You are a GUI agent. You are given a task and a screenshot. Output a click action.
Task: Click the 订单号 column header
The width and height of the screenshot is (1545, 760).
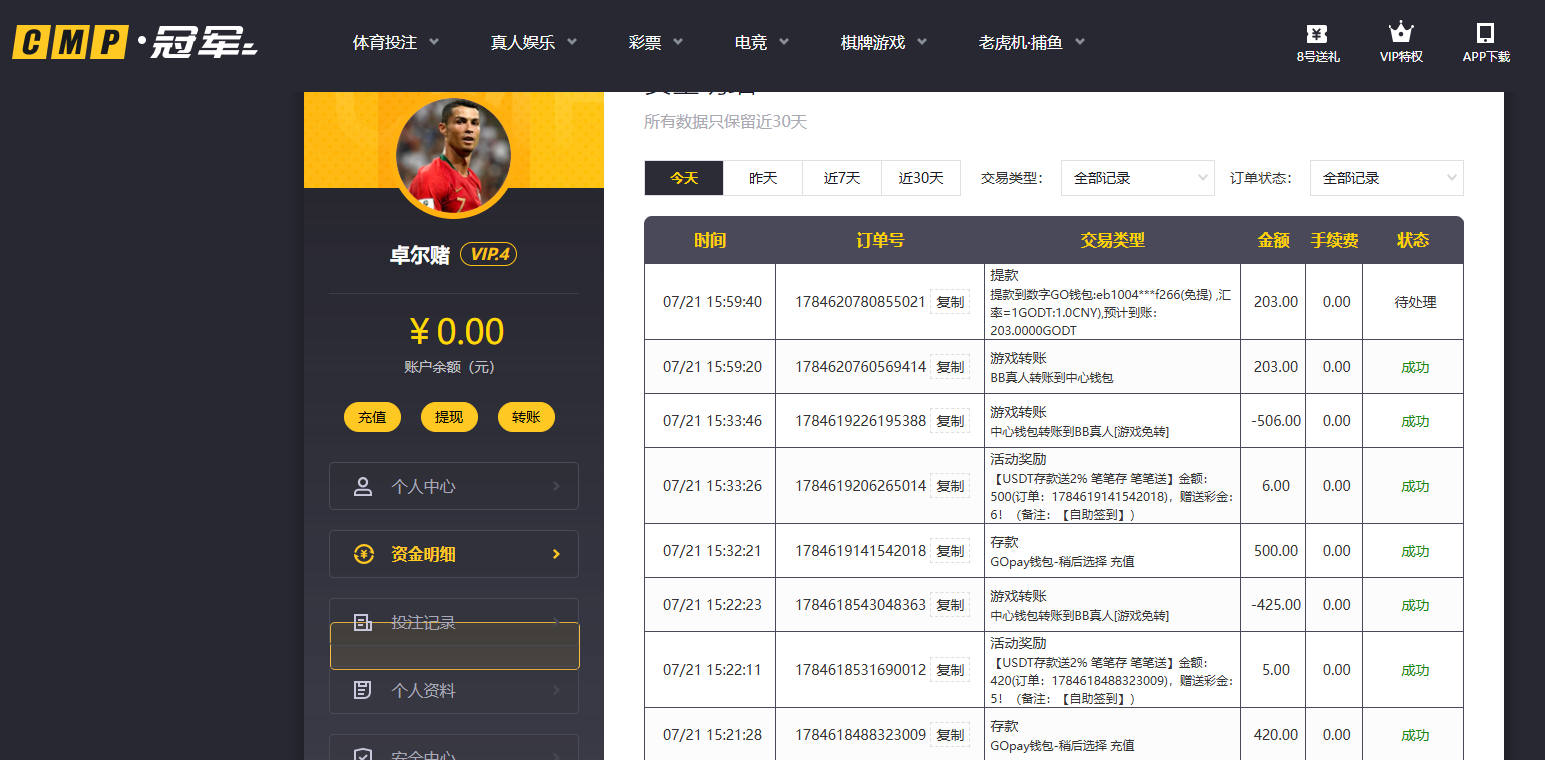click(x=880, y=240)
